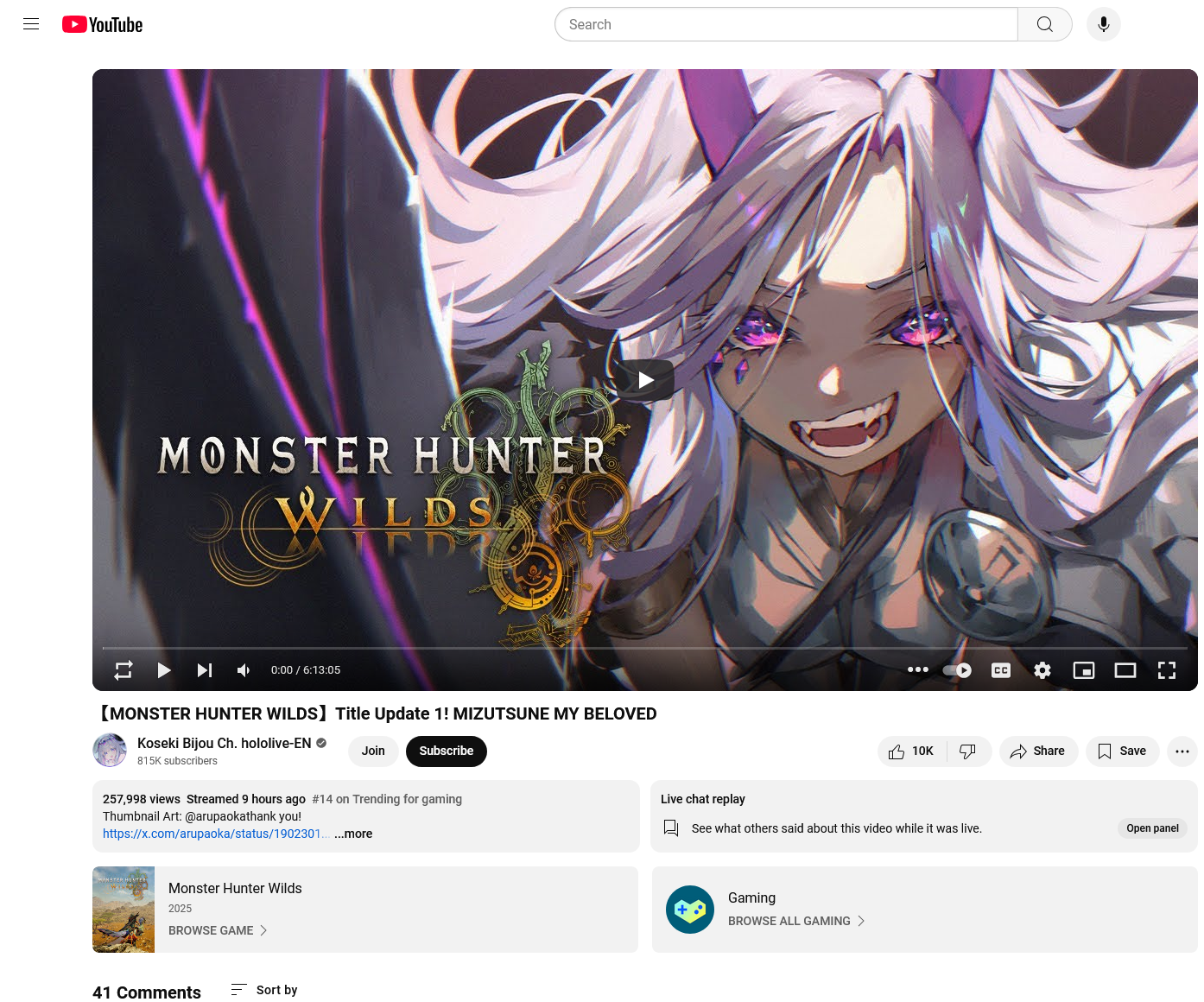Open the live chat replay panel
The image size is (1204, 1002).
coord(1152,828)
